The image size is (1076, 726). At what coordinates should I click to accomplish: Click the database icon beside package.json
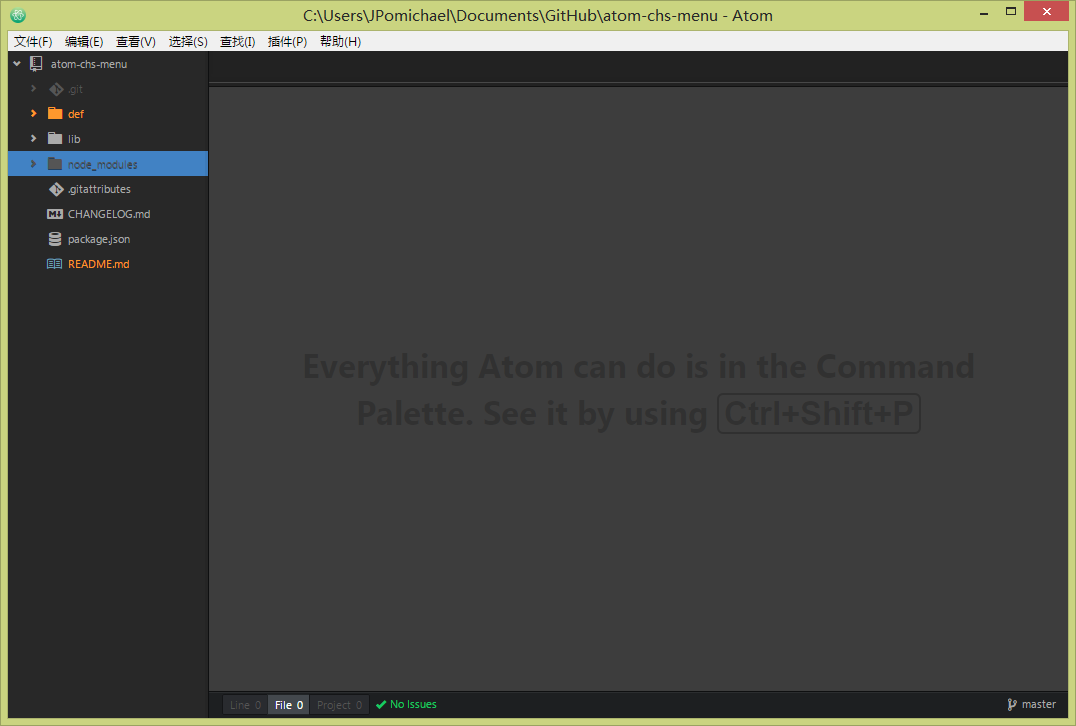(55, 239)
